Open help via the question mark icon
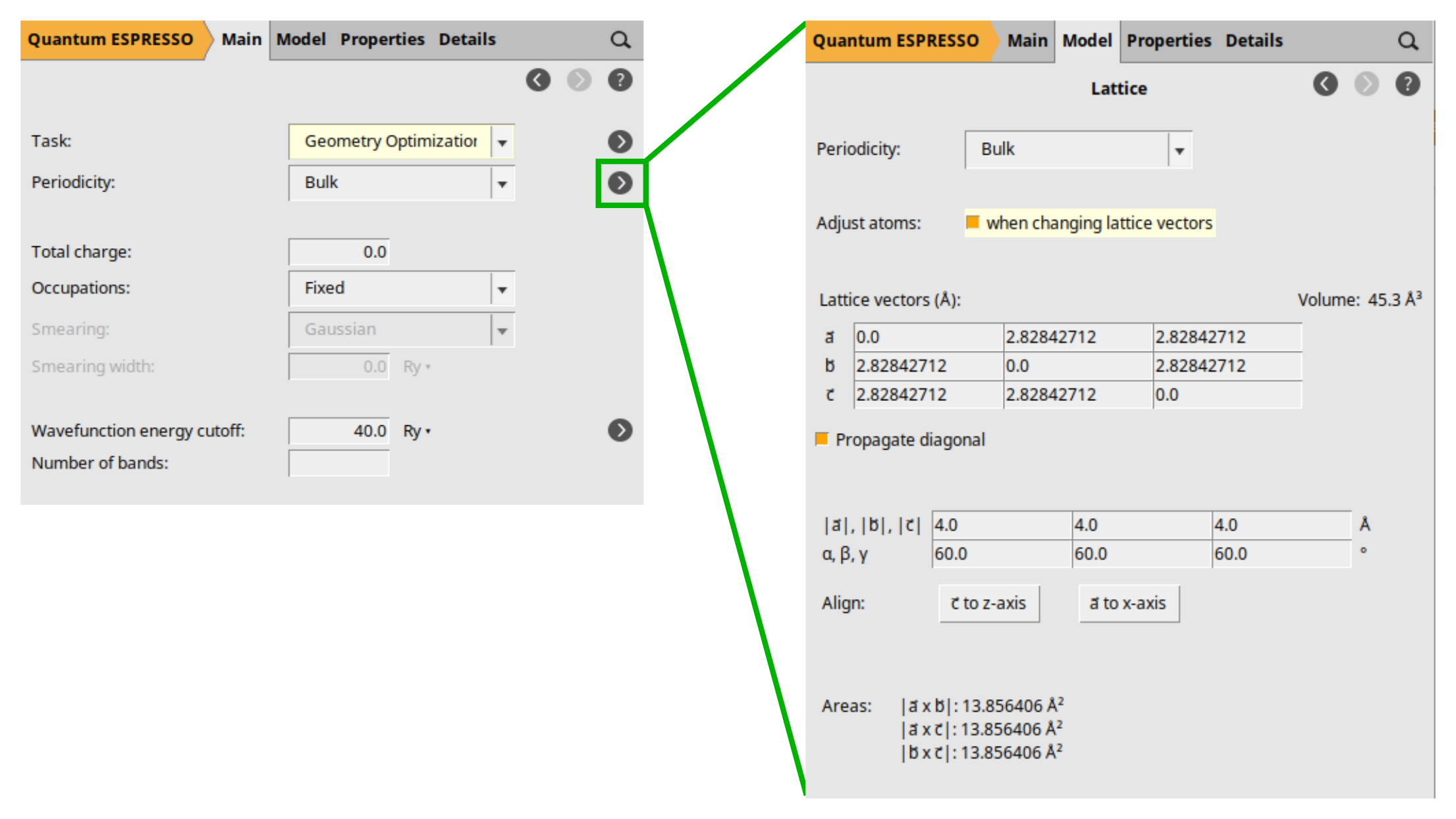The width and height of the screenshot is (1456, 819). click(620, 80)
